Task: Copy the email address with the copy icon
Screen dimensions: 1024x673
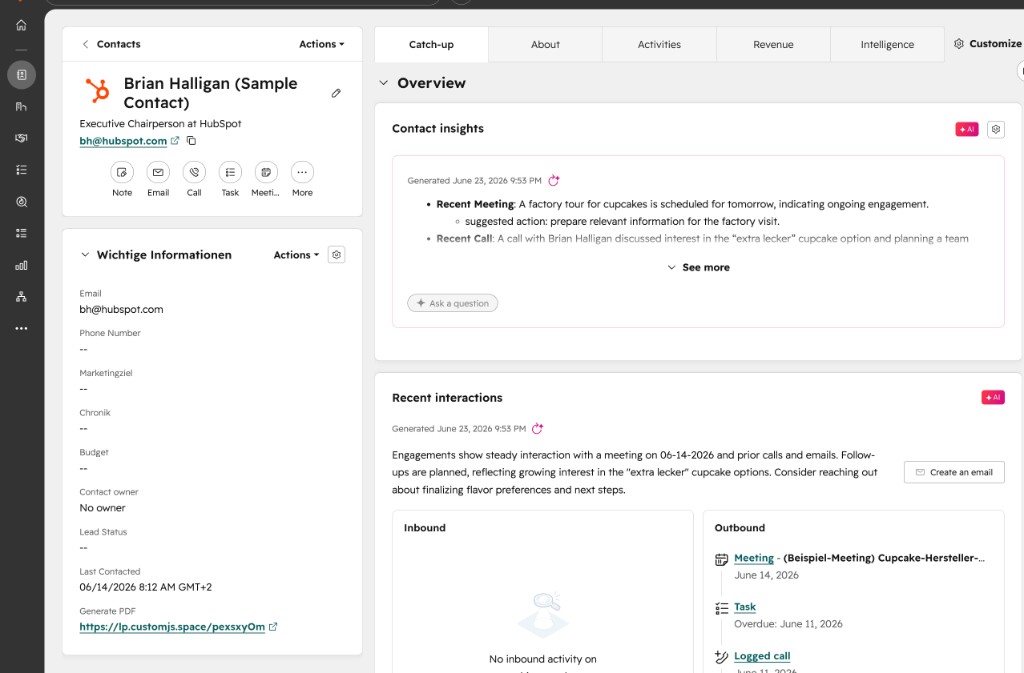Action: coord(191,140)
